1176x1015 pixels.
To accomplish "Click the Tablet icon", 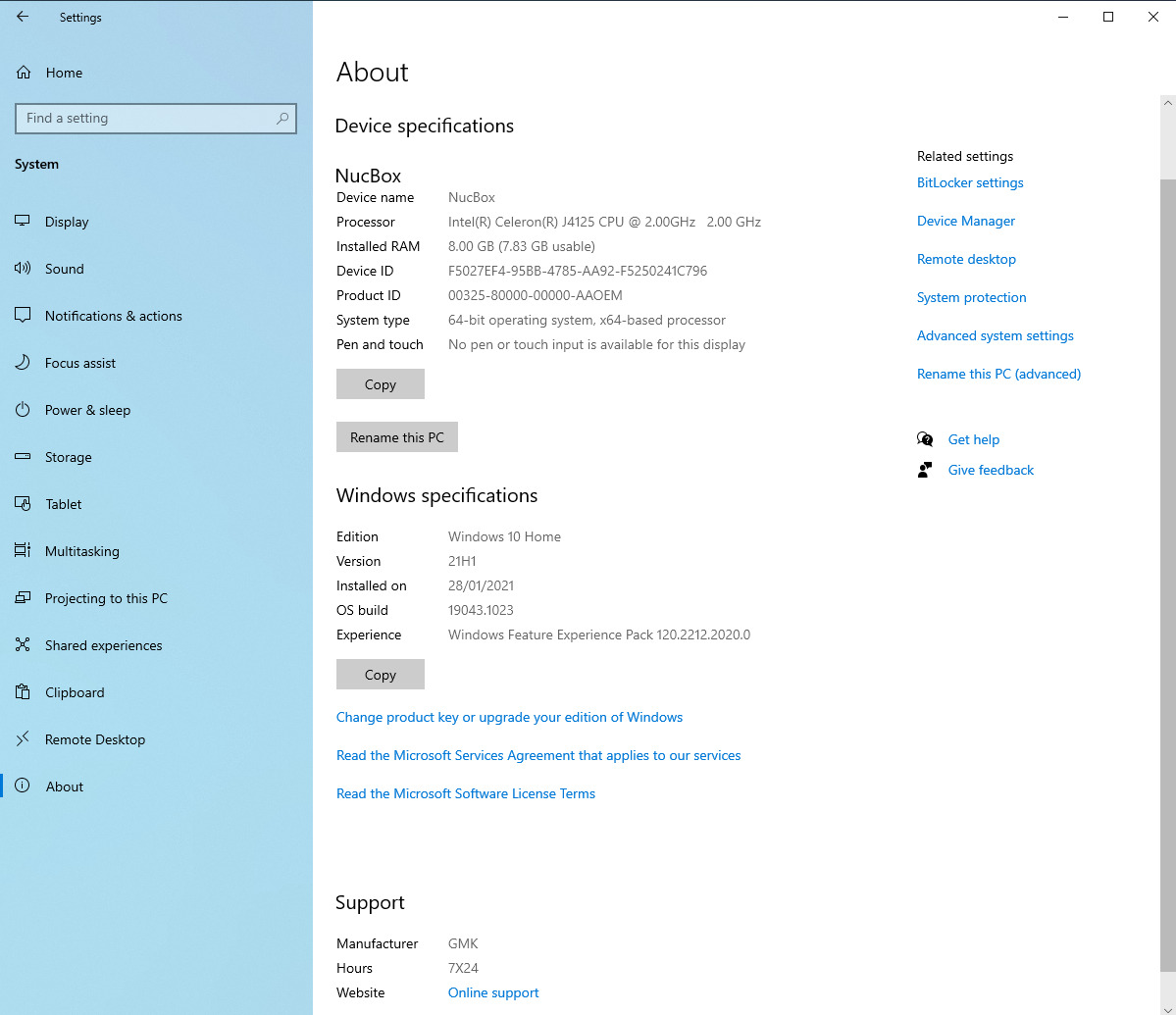I will (x=23, y=504).
